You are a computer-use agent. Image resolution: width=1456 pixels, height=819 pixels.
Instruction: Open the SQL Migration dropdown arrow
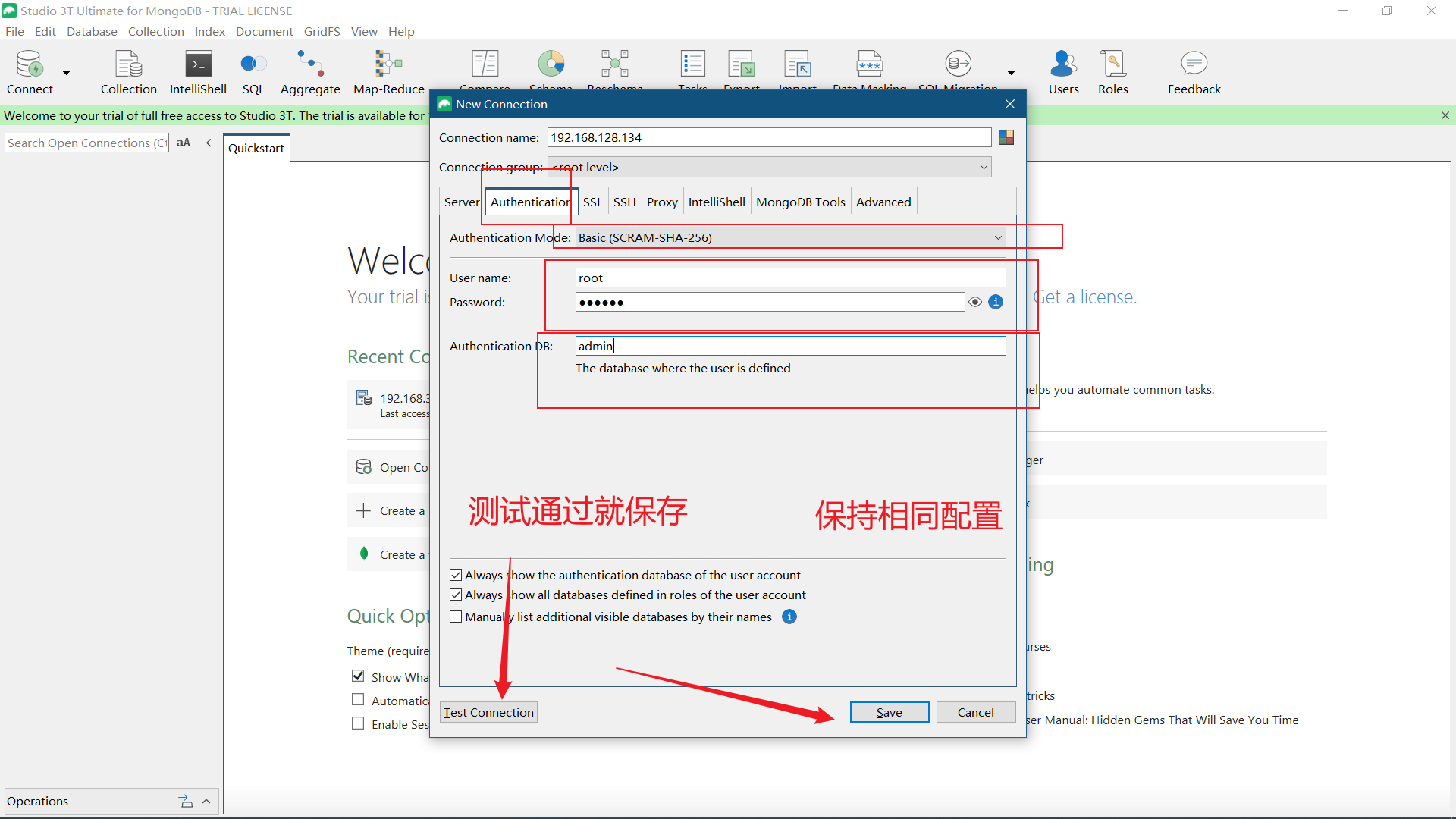click(x=1011, y=73)
